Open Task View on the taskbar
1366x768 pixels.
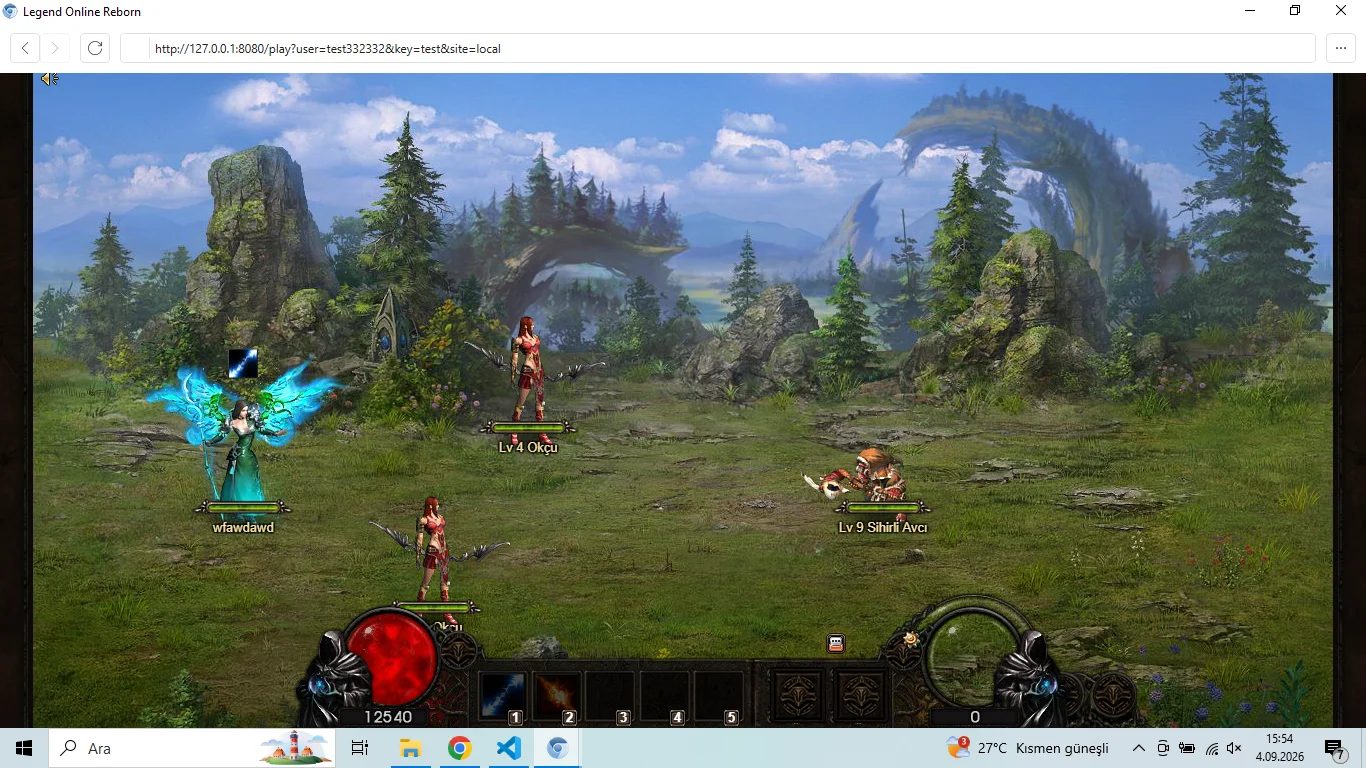click(360, 748)
